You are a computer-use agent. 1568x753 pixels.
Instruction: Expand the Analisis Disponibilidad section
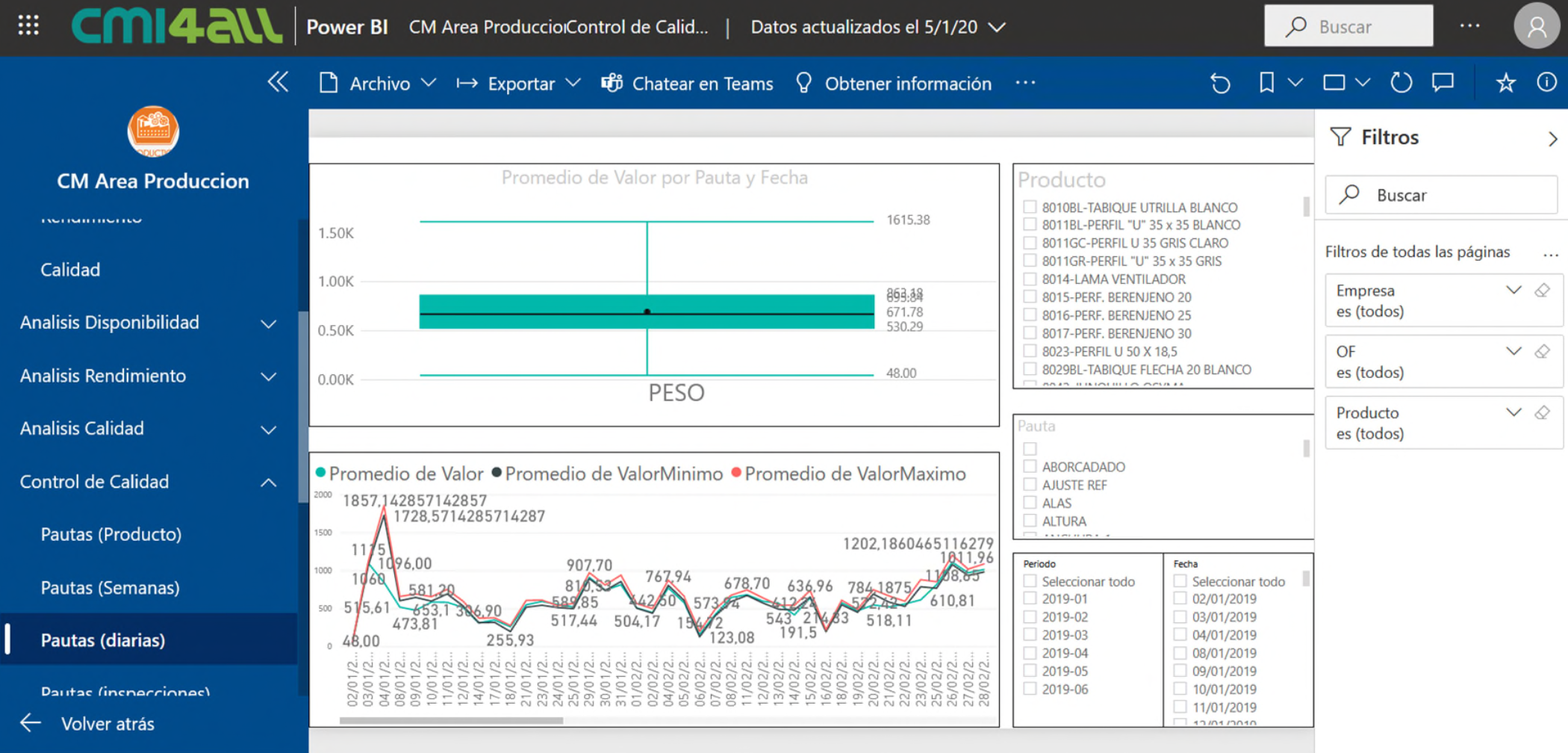coord(268,323)
